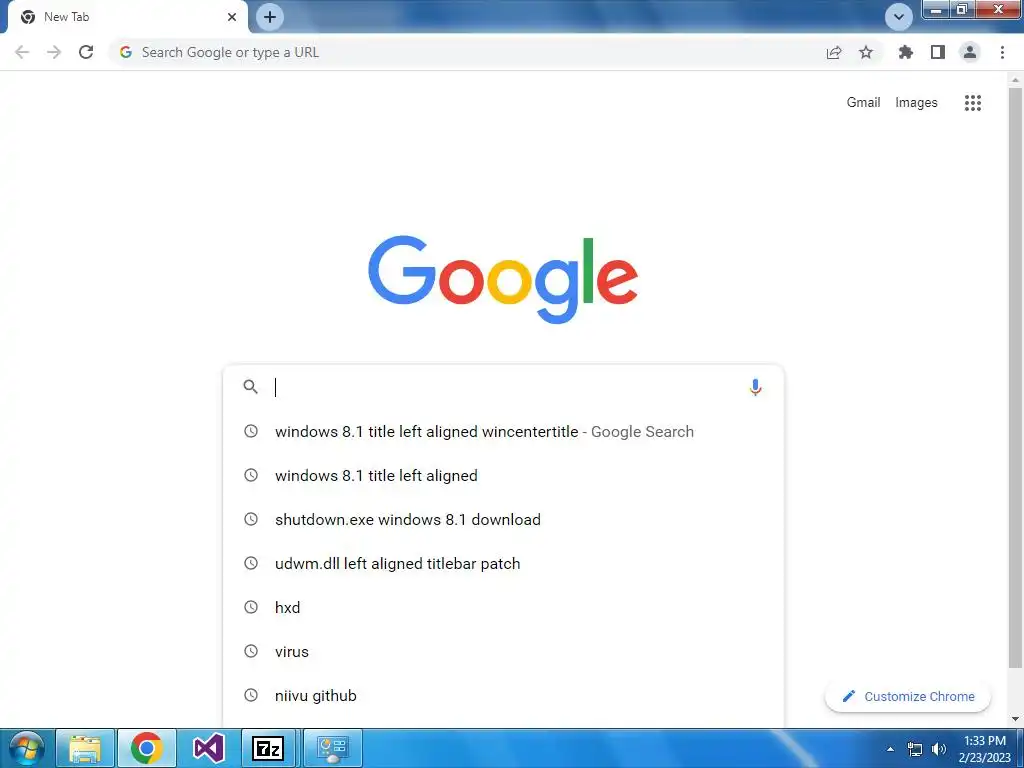1024x768 pixels.
Task: Click the Google icon in address bar
Action: click(x=126, y=52)
